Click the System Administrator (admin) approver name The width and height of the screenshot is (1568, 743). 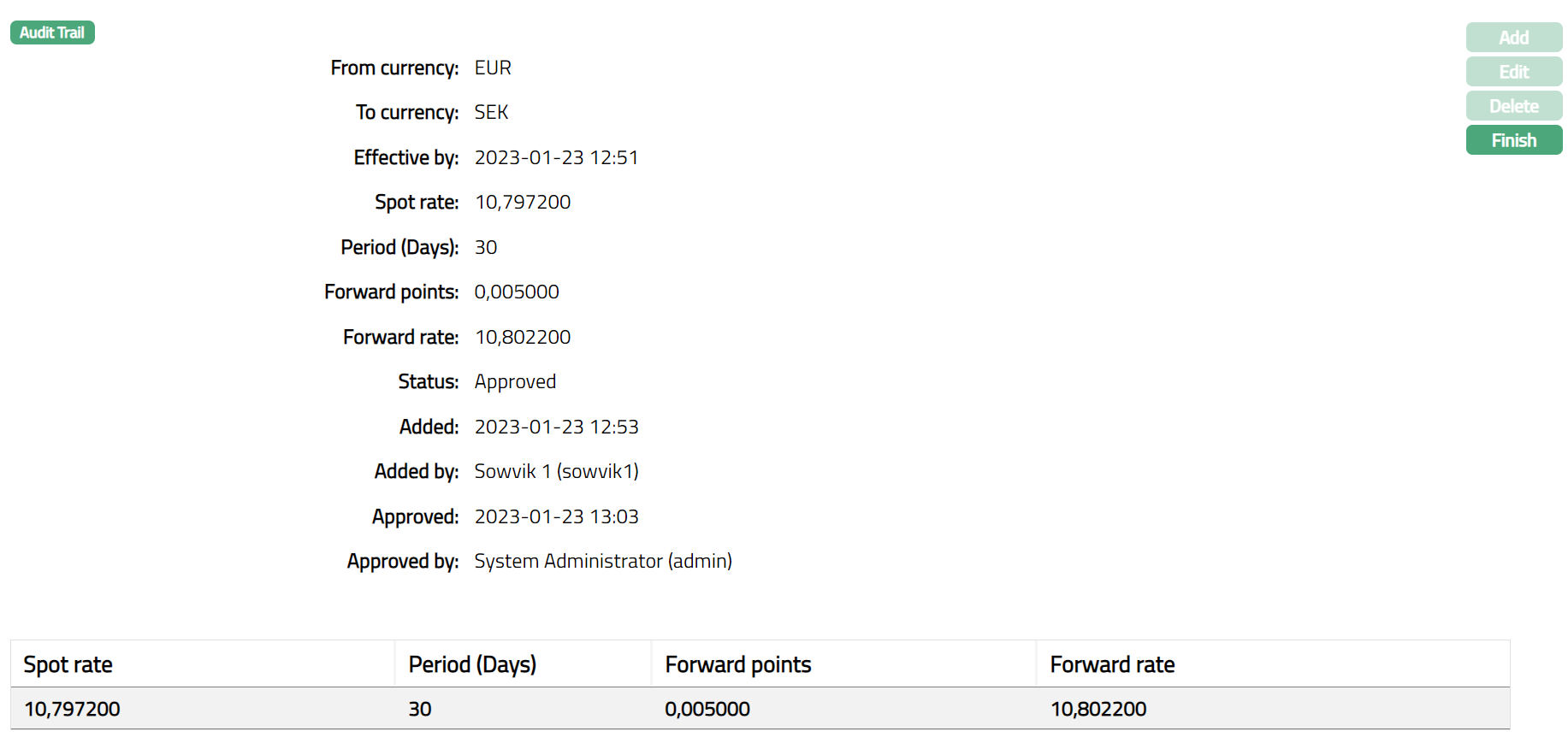point(603,561)
